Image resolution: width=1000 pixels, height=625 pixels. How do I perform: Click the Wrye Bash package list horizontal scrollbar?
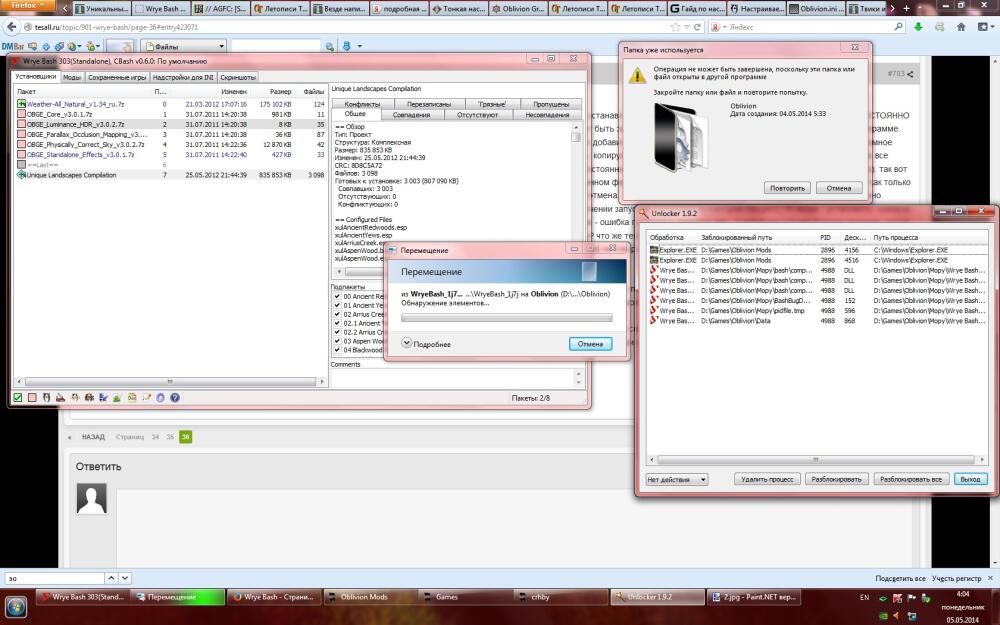[x=170, y=381]
